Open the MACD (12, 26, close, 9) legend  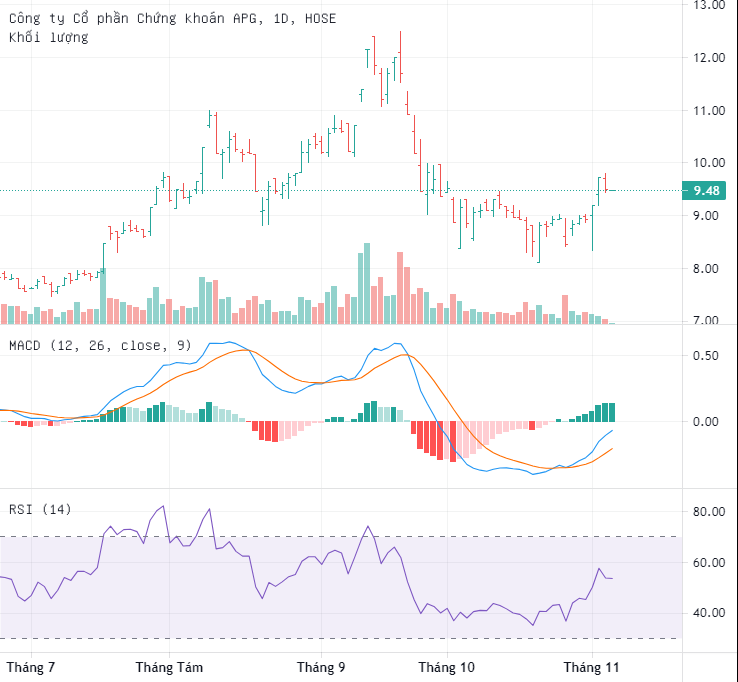point(100,345)
